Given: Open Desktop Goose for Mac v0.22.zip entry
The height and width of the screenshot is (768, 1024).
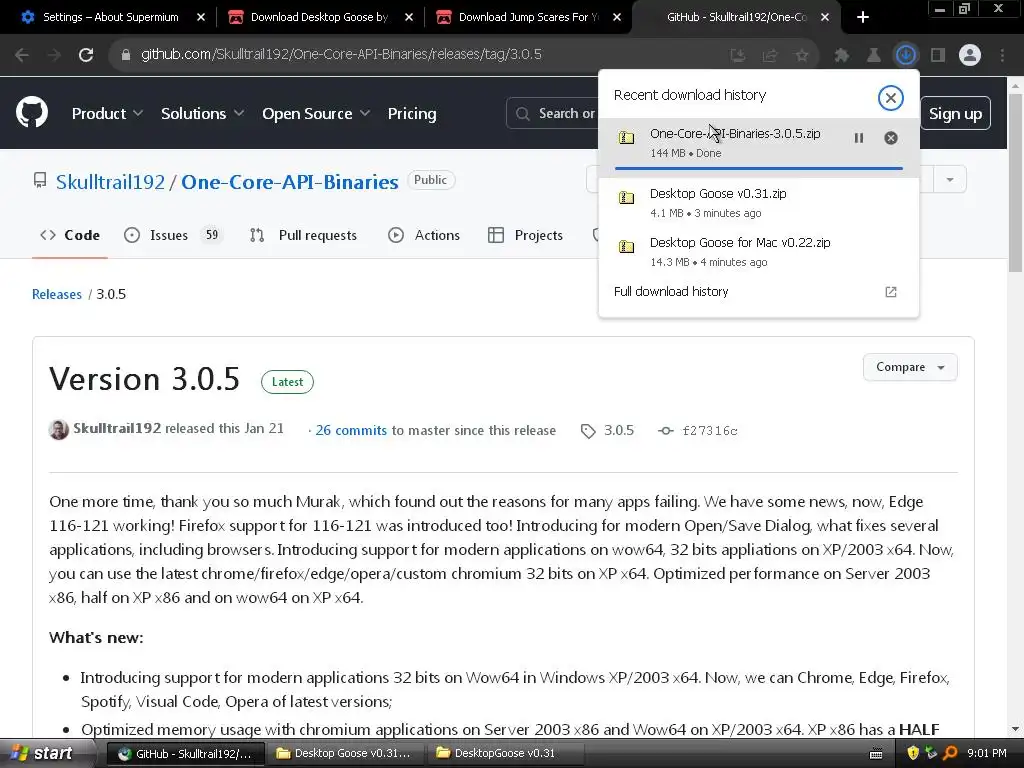Looking at the screenshot, I should pos(758,251).
